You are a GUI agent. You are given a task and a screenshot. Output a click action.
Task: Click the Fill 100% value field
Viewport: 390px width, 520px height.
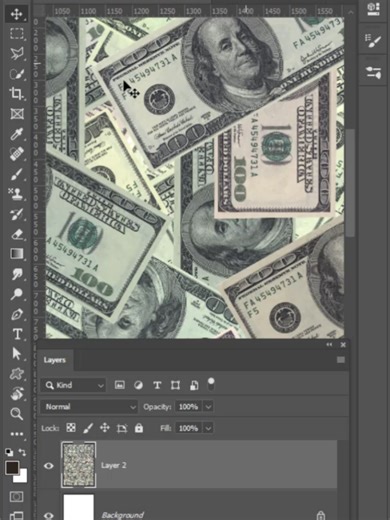click(x=188, y=428)
